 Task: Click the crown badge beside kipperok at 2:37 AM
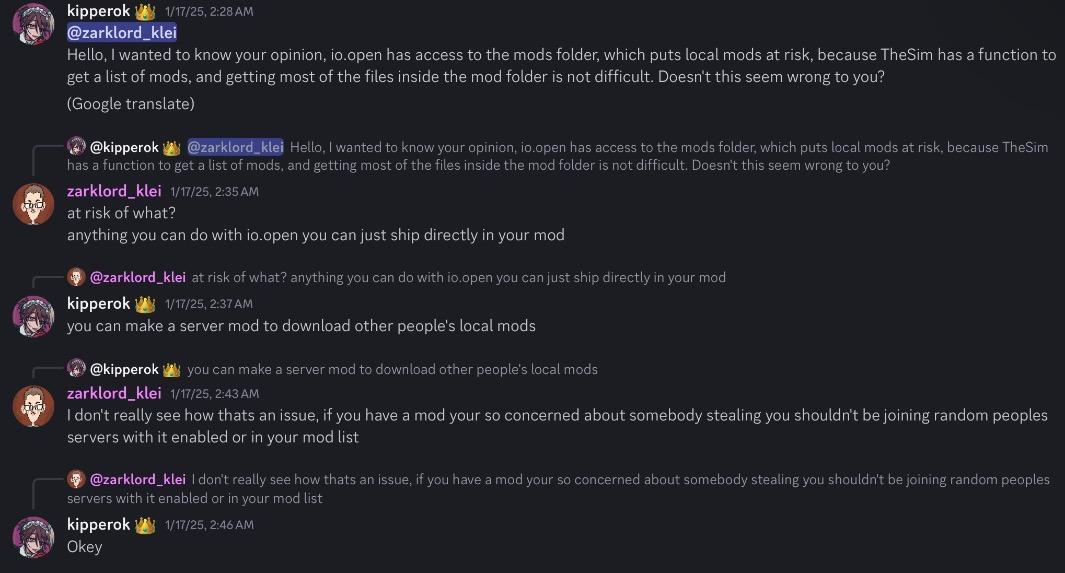[146, 303]
